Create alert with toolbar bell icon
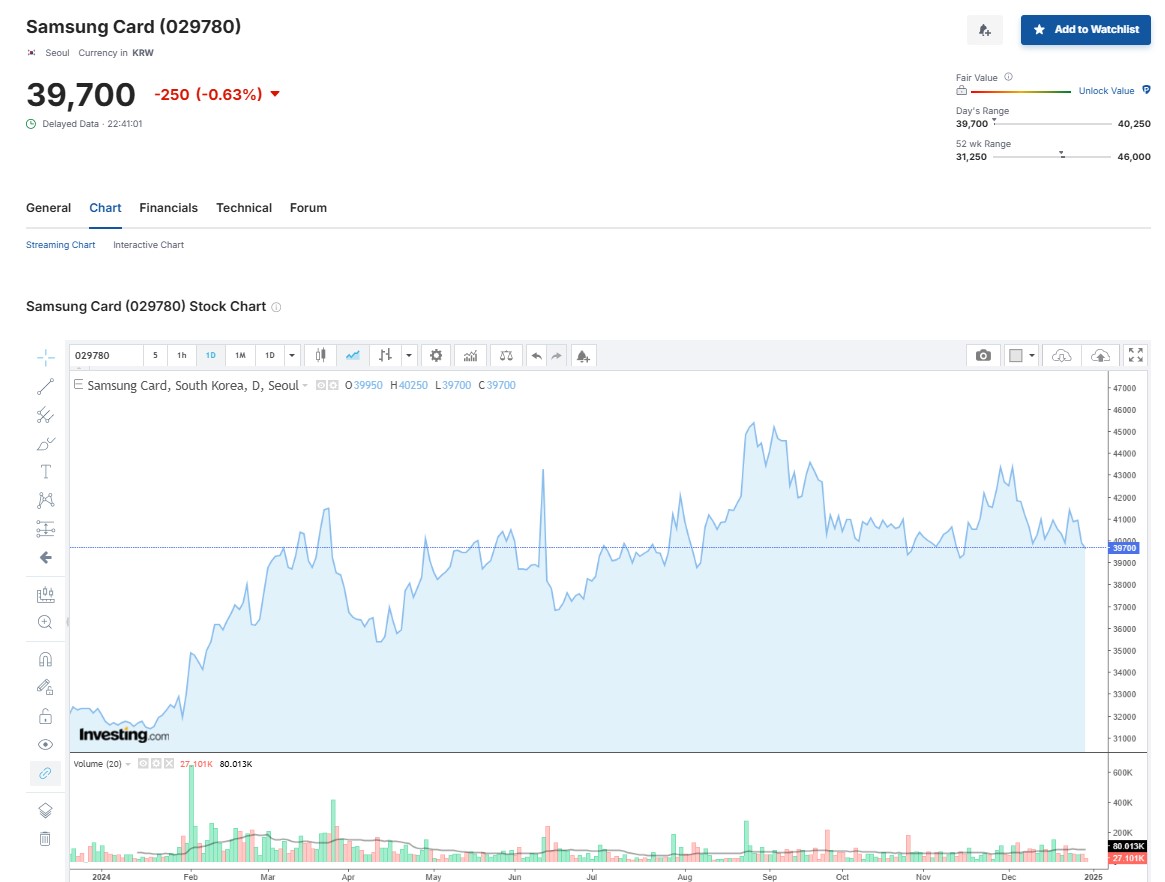The width and height of the screenshot is (1165, 882). [583, 355]
